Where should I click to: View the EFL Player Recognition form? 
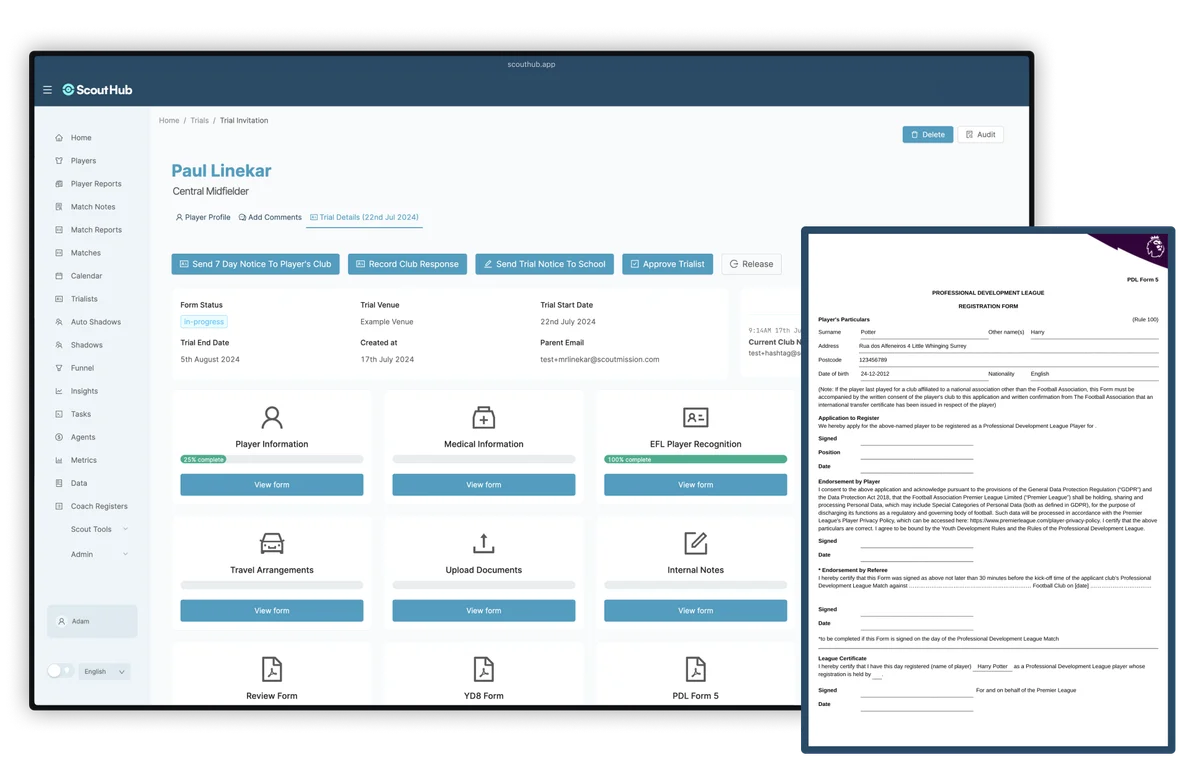pyautogui.click(x=696, y=485)
